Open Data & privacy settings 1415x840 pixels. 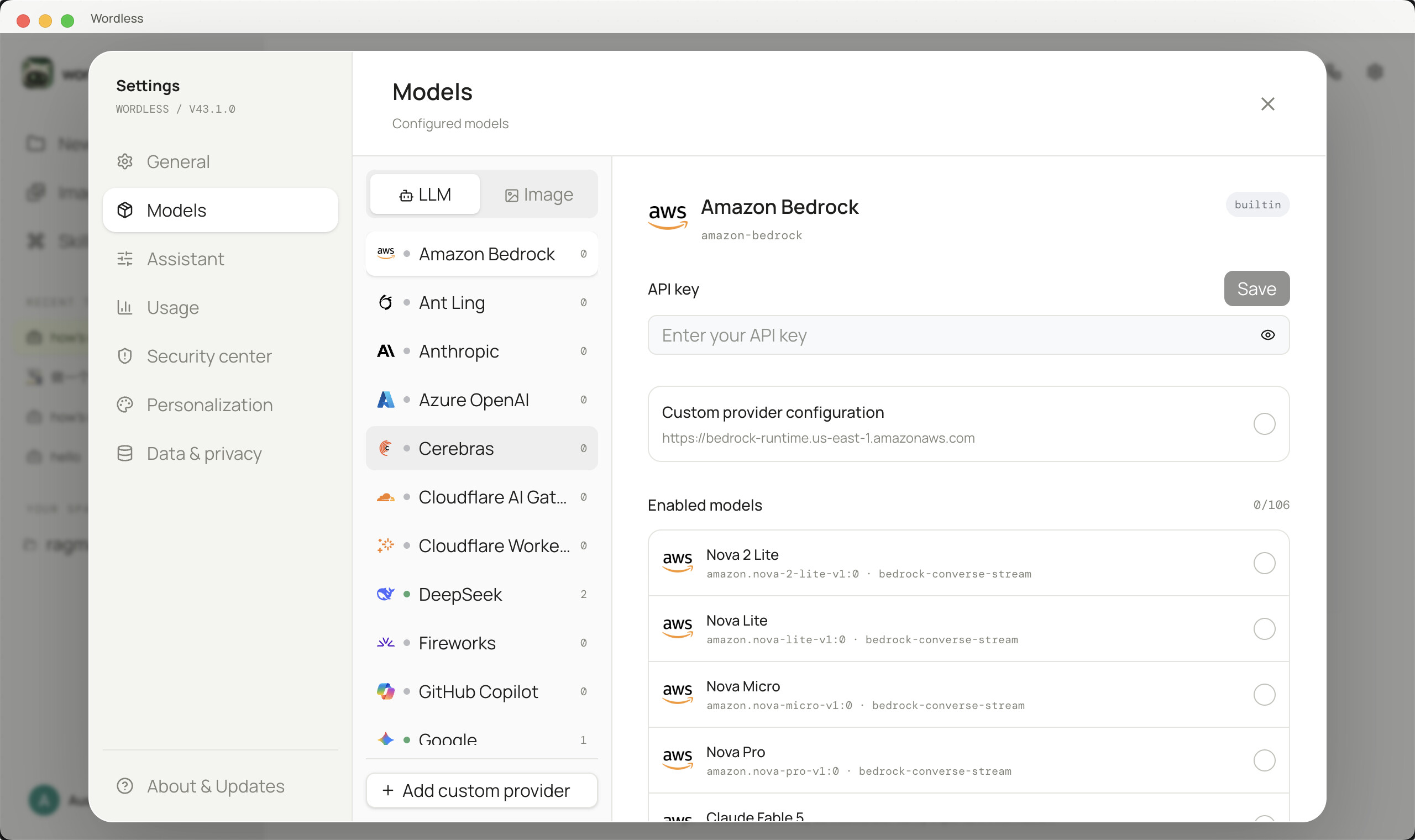pos(220,454)
